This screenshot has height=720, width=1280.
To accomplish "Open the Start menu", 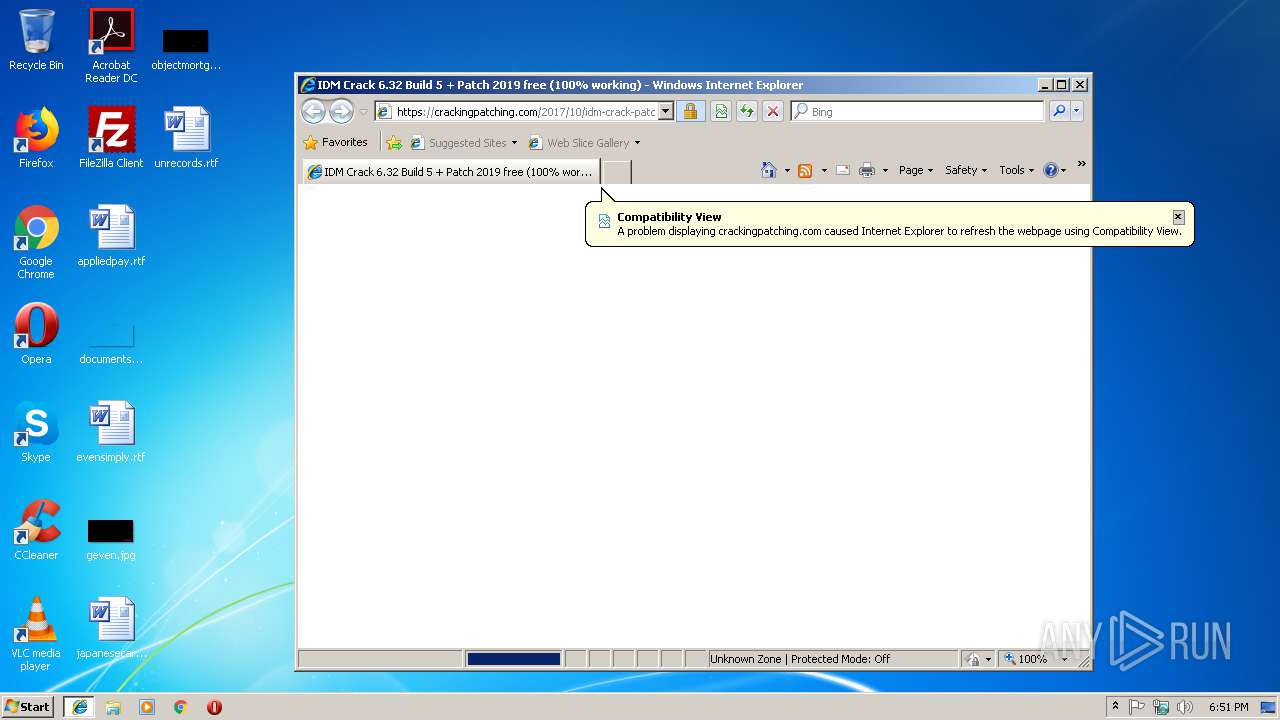I will [x=27, y=707].
